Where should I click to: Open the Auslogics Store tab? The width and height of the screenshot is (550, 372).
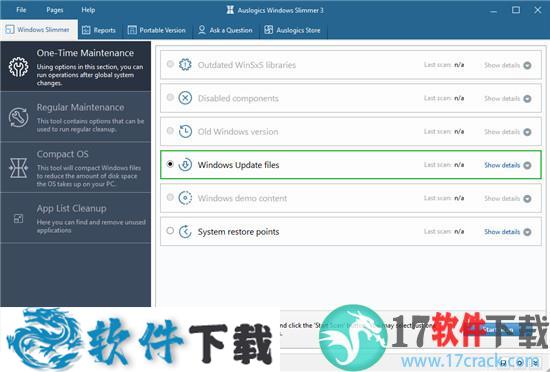tap(293, 30)
